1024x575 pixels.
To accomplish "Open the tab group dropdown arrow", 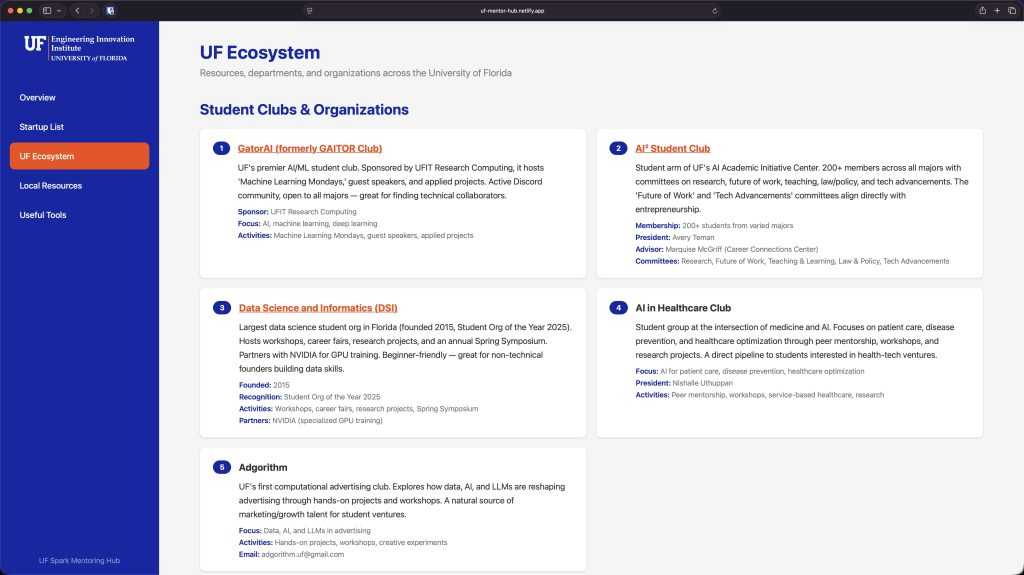I will tap(59, 10).
